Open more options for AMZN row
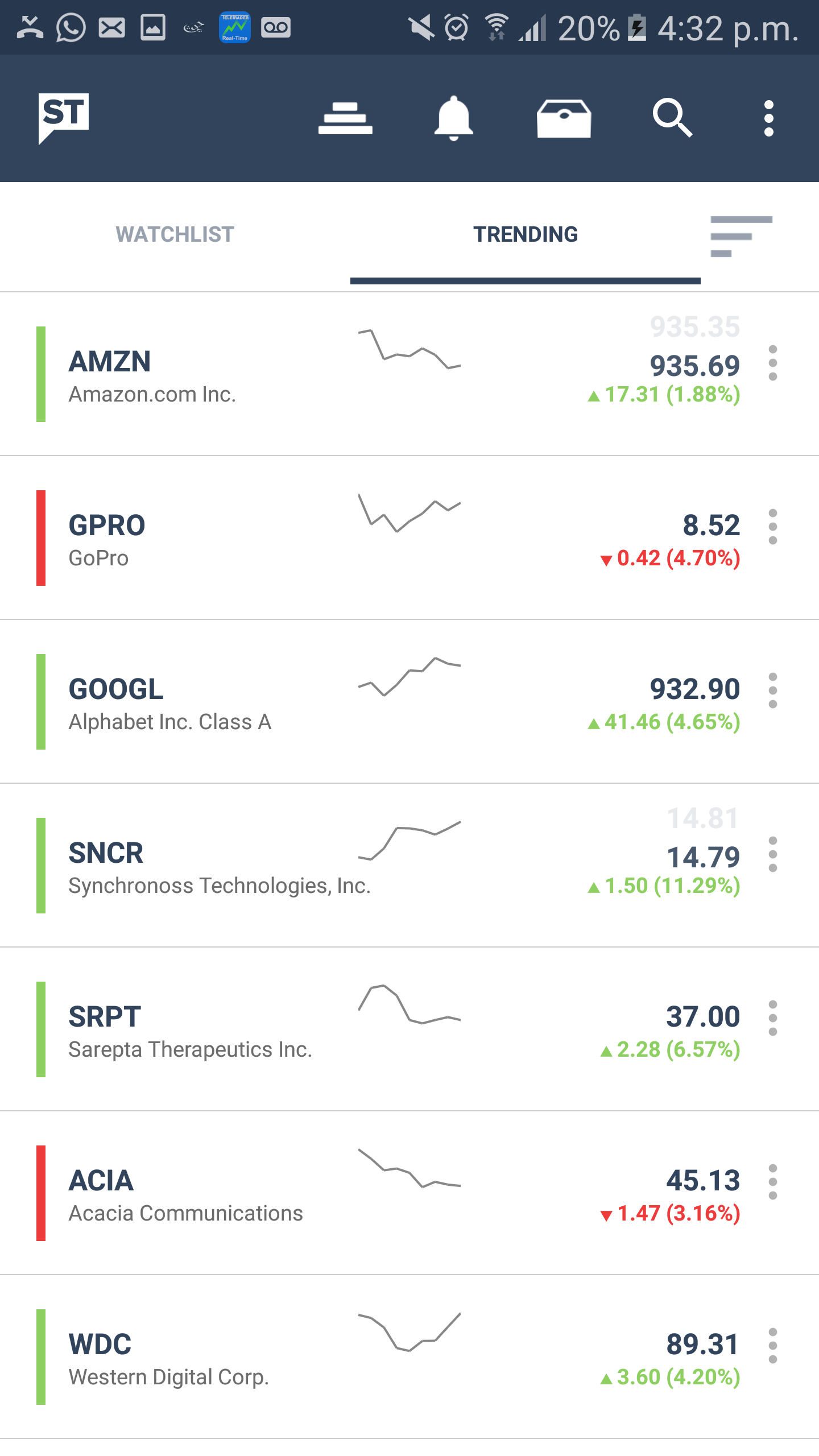Viewport: 819px width, 1456px height. coord(772,363)
